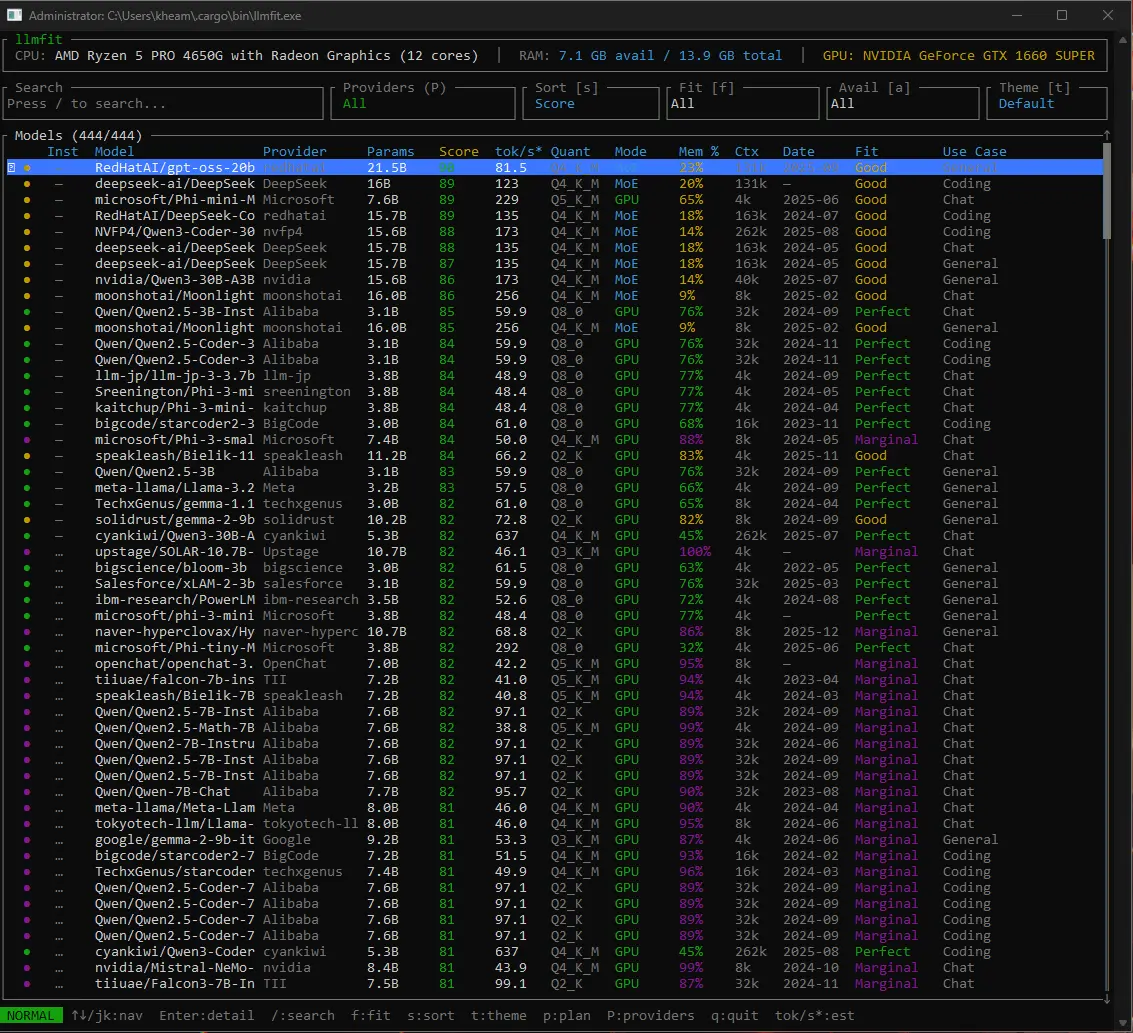Click the Provider column header

[x=295, y=152]
